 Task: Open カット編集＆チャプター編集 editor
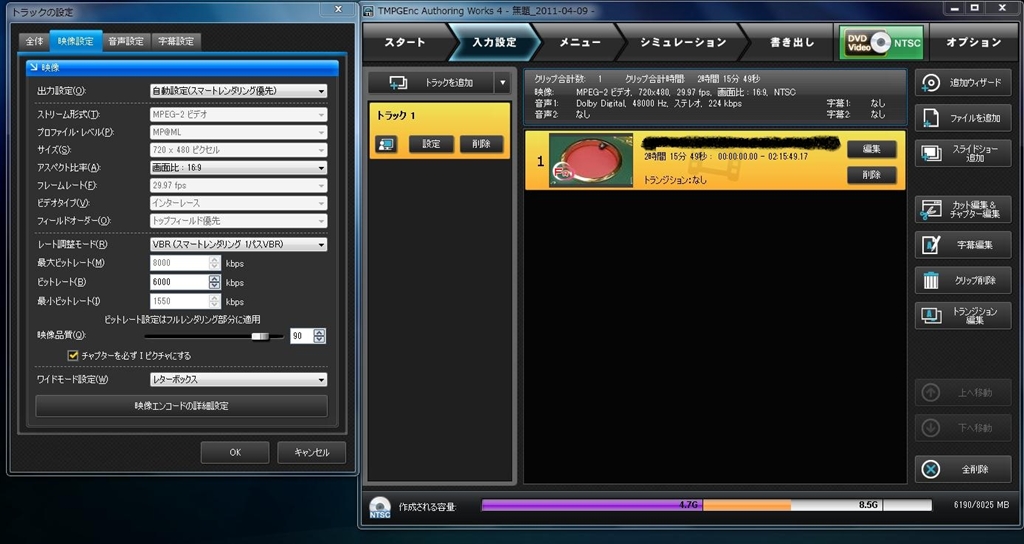pos(963,209)
